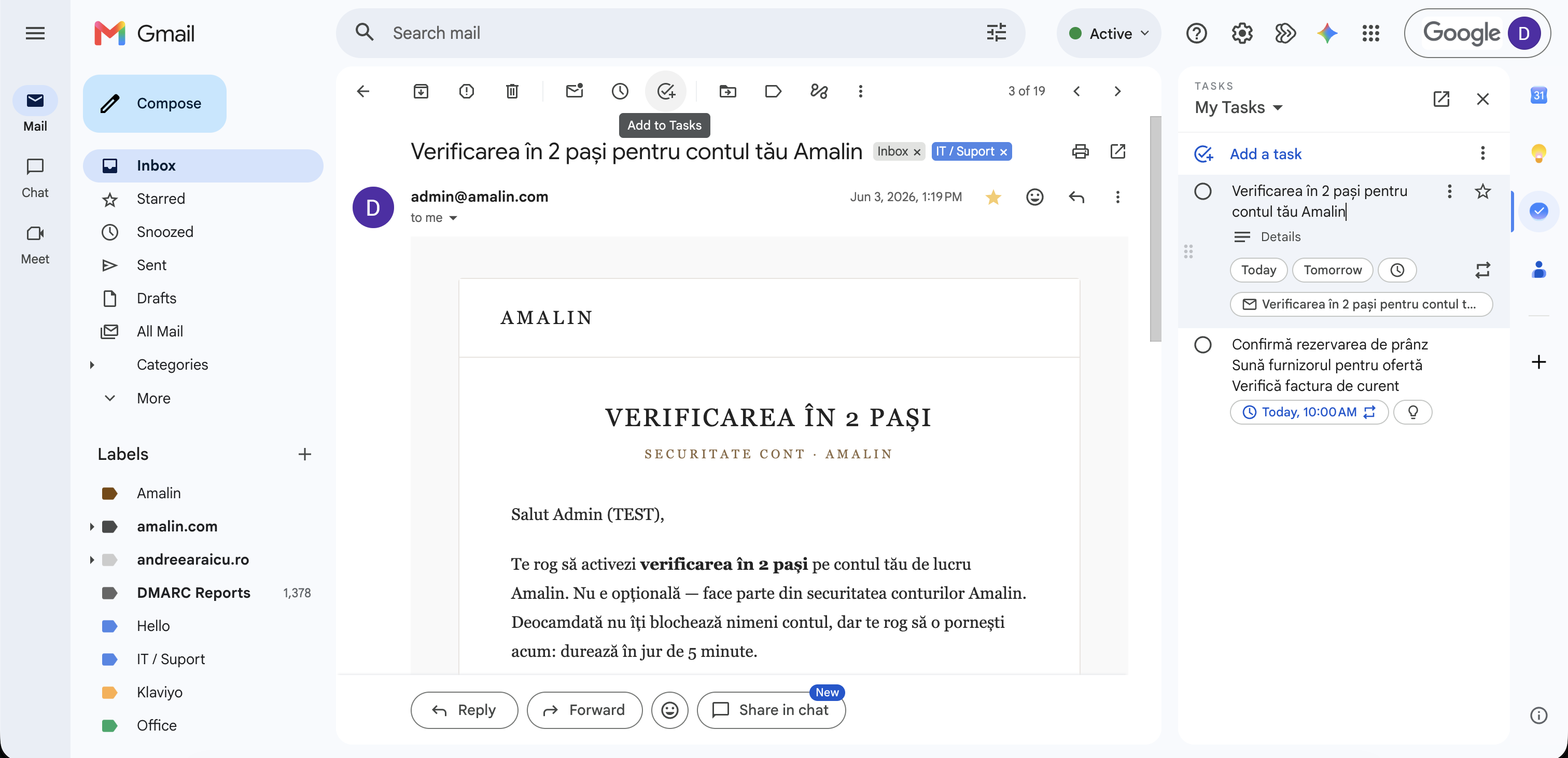Open options for the Verificarea task

(1449, 191)
